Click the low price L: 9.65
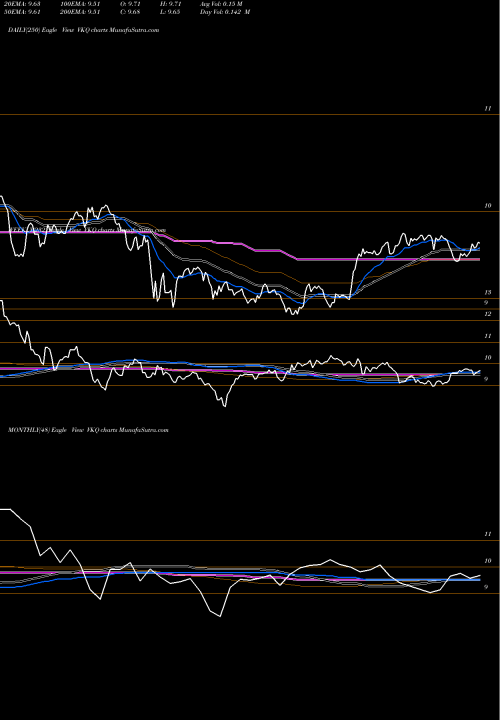The image size is (500, 720). tap(170, 12)
